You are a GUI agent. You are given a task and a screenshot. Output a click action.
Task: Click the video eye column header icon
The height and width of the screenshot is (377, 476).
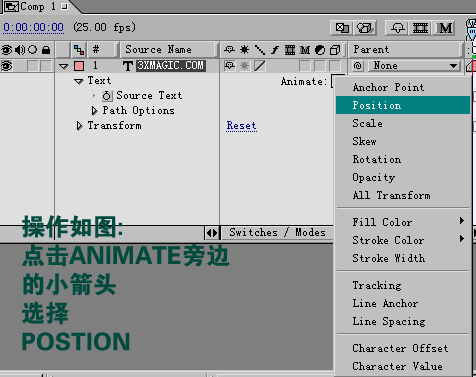[x=7, y=50]
